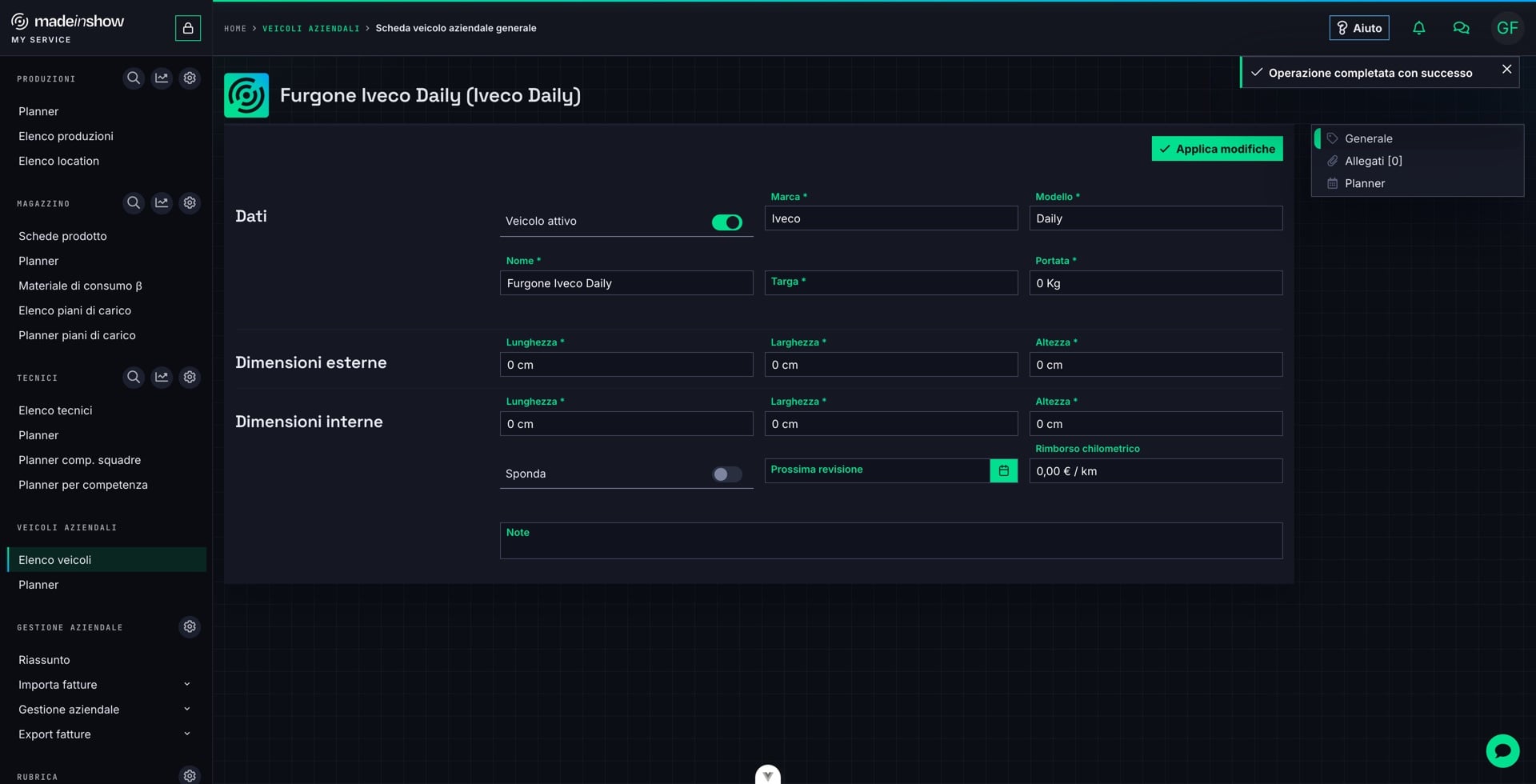Click the bottom panel expand arrow

click(768, 774)
